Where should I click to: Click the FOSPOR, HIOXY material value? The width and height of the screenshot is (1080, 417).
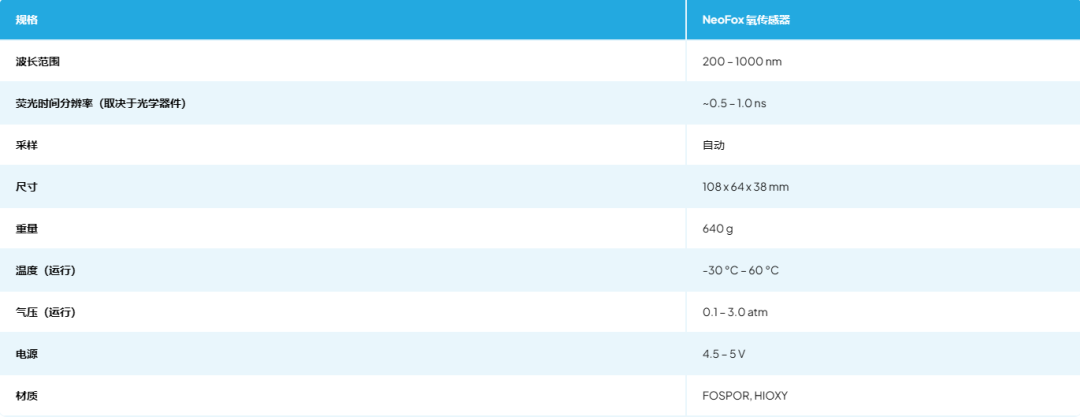pos(745,396)
